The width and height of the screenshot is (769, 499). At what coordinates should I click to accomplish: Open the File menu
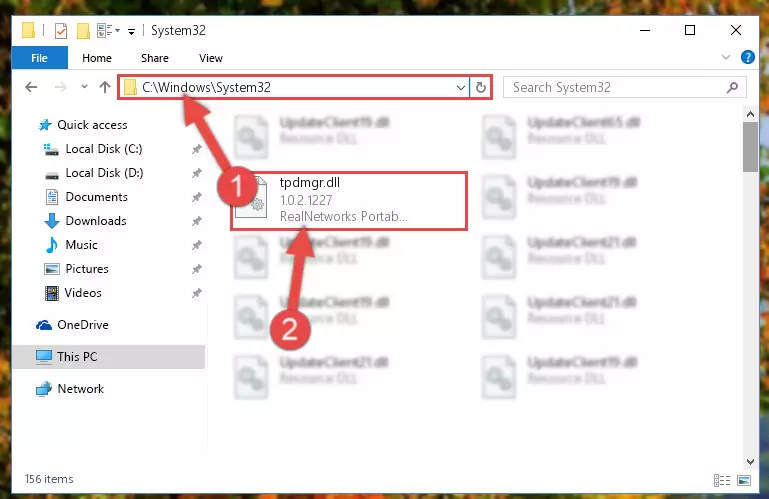tap(39, 58)
